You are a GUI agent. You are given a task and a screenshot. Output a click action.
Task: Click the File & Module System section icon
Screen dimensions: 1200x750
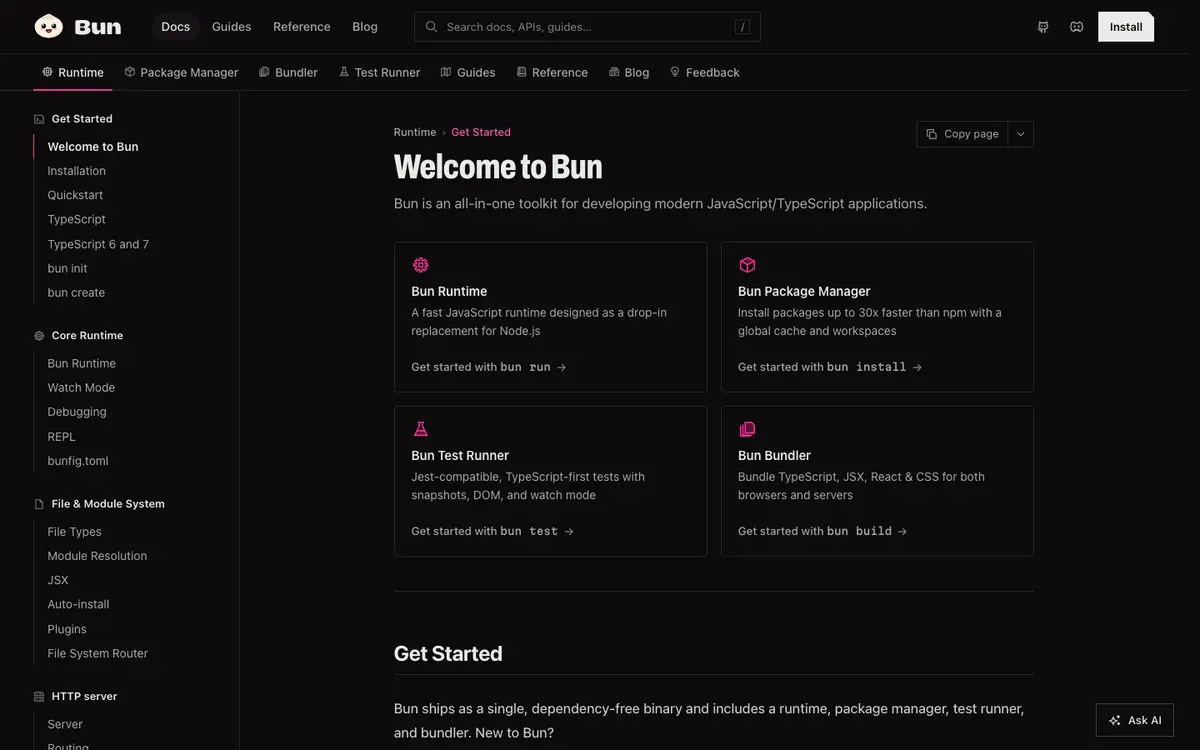click(39, 504)
